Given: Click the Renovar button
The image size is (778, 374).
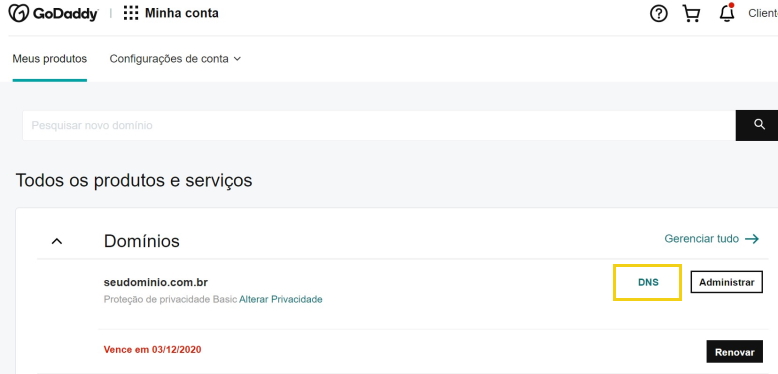Looking at the screenshot, I should click(x=734, y=352).
